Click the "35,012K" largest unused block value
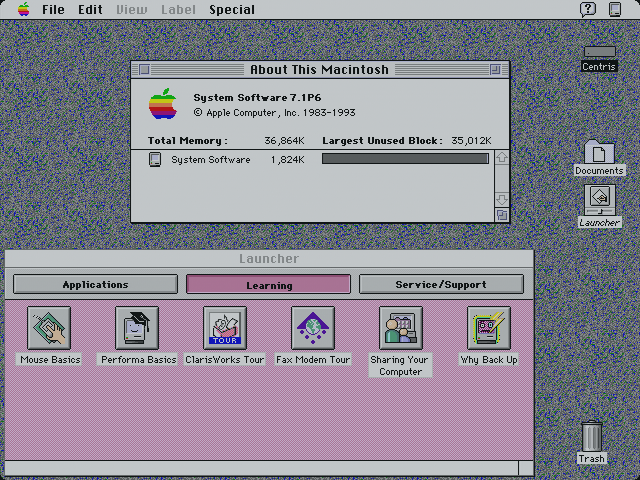This screenshot has width=640, height=480. coord(471,140)
